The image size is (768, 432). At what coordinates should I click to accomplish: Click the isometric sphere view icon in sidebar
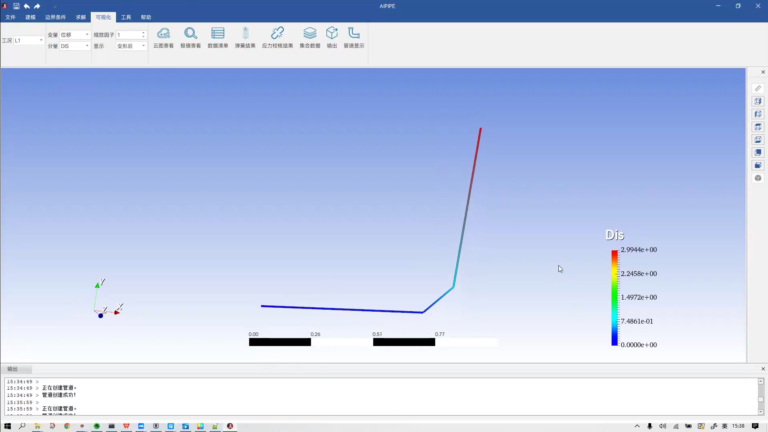(758, 178)
